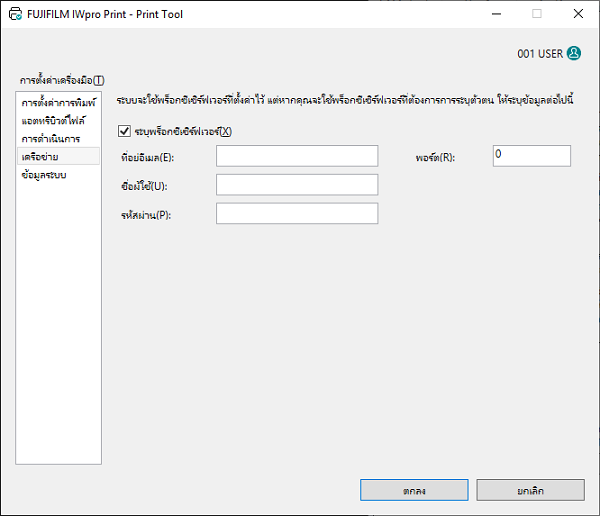Click the address (E) input field
This screenshot has width=600, height=516.
(296, 155)
